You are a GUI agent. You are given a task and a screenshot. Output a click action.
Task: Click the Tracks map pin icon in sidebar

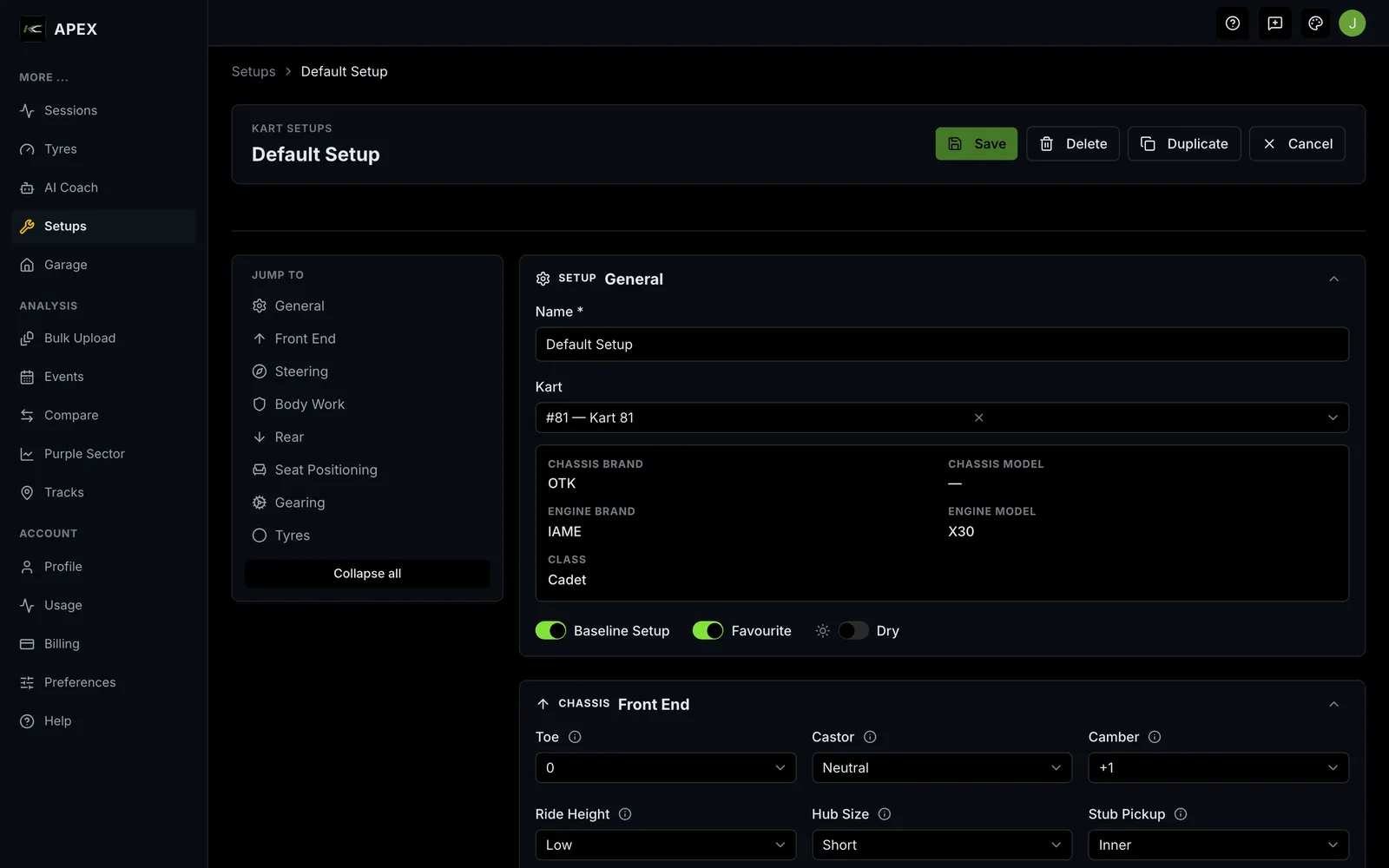[x=27, y=492]
